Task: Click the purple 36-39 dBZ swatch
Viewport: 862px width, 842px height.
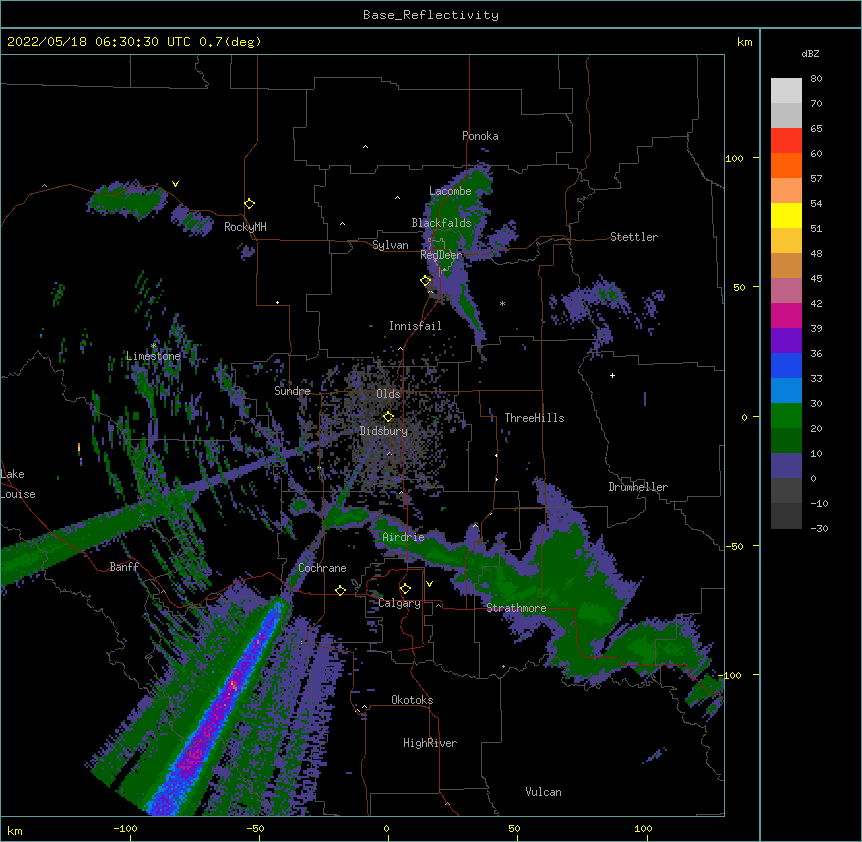Action: [x=786, y=341]
